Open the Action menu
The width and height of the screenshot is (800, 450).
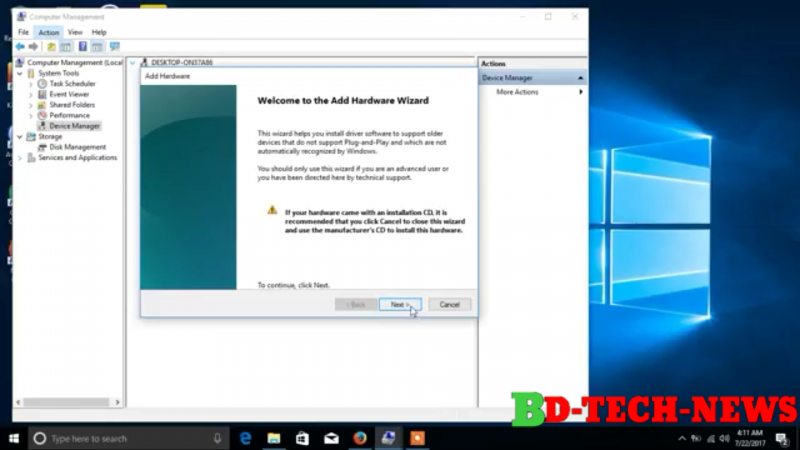[48, 32]
